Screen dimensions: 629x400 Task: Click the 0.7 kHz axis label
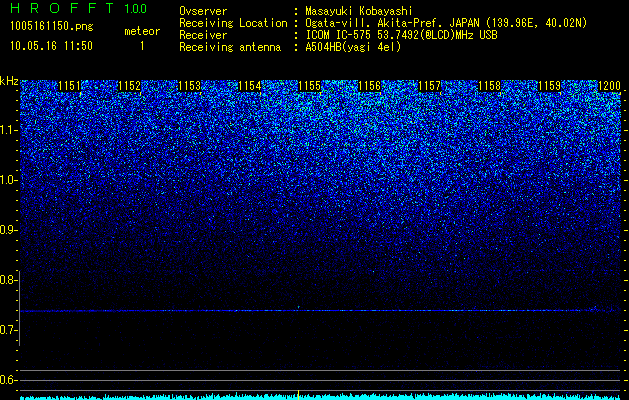point(8,330)
